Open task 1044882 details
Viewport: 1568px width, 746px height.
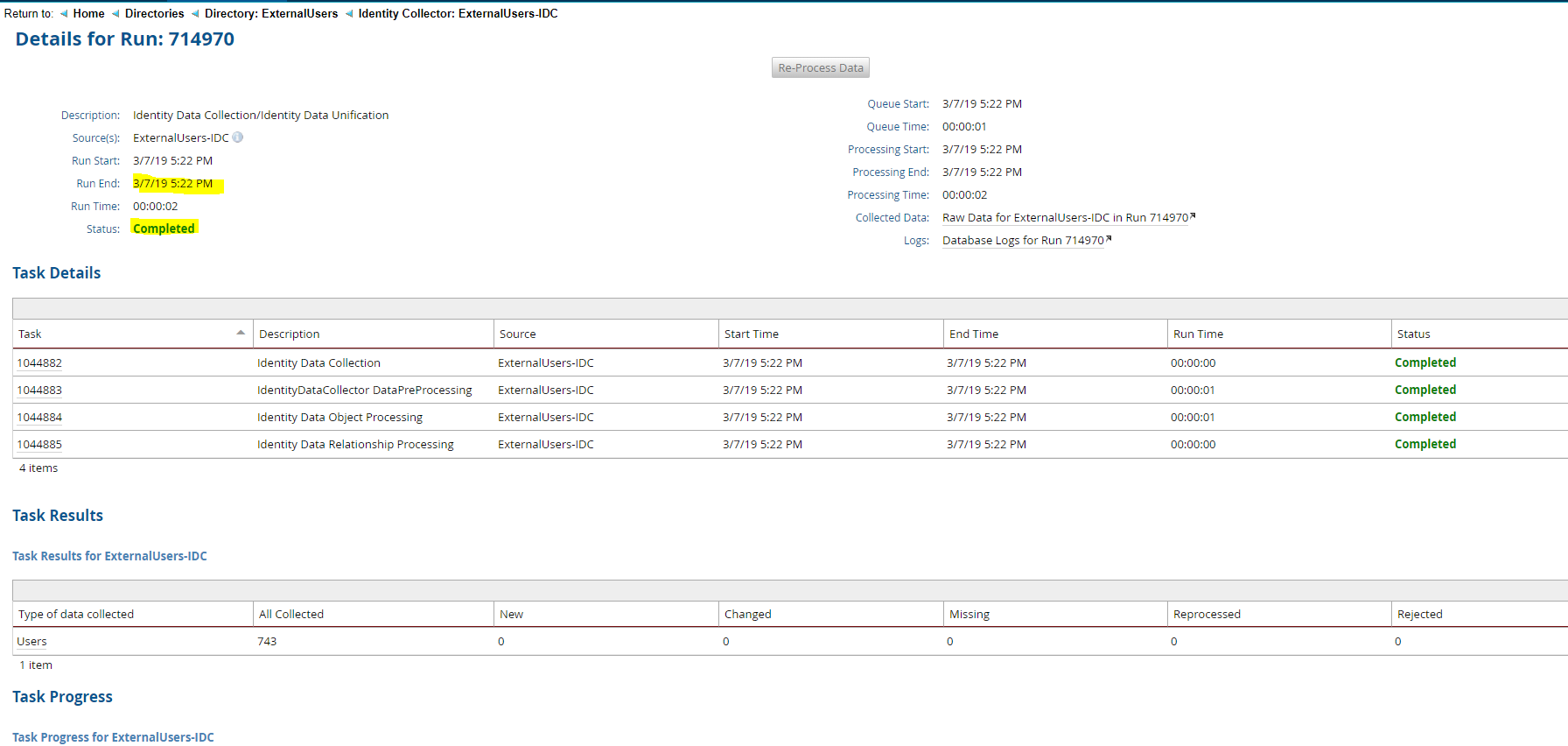[39, 363]
